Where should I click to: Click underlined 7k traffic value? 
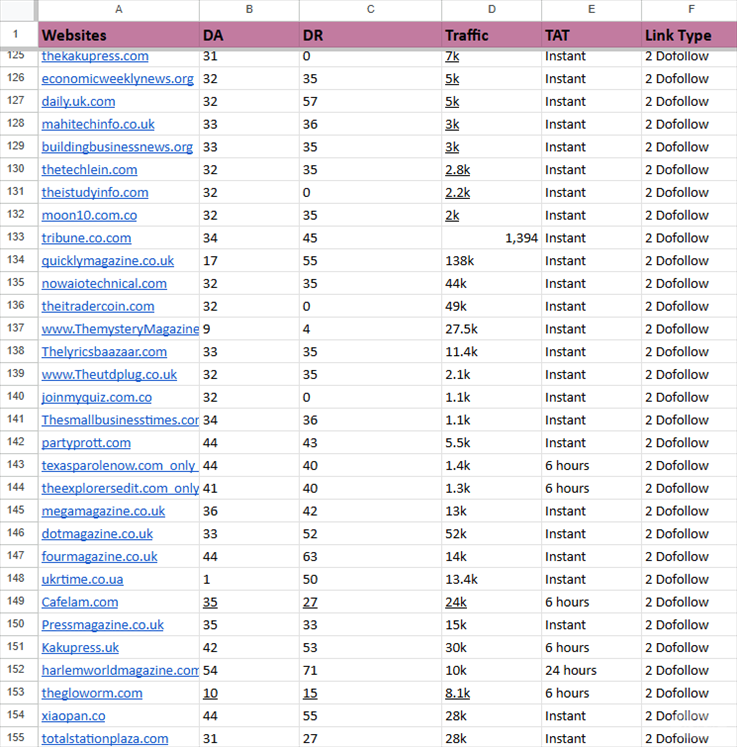coord(452,56)
